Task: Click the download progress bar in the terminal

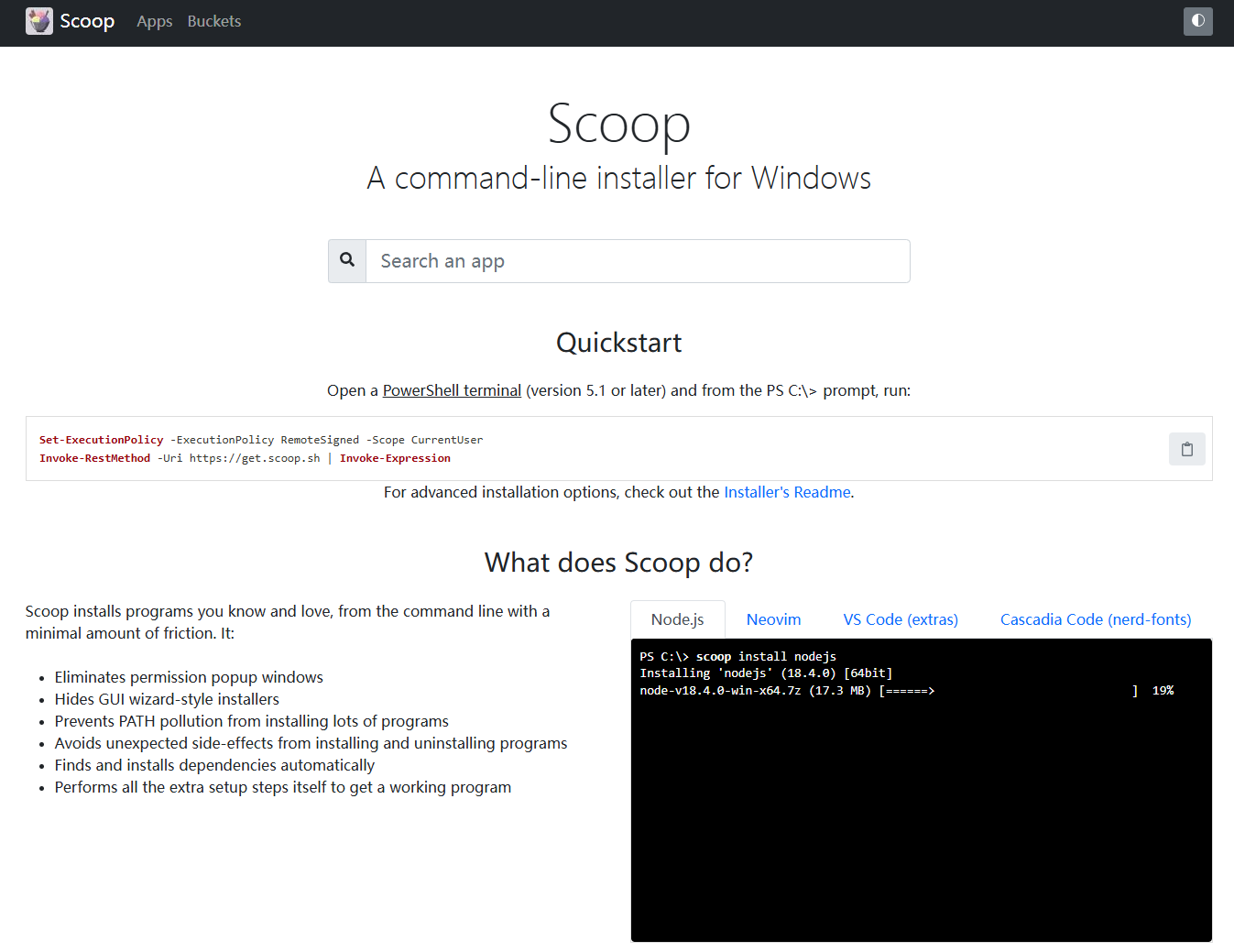Action: click(x=1008, y=691)
